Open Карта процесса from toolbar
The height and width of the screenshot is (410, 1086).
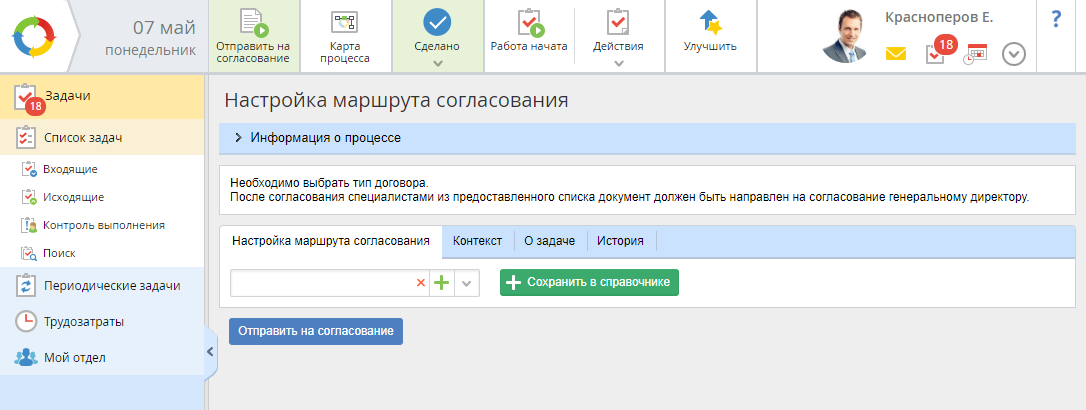[344, 36]
